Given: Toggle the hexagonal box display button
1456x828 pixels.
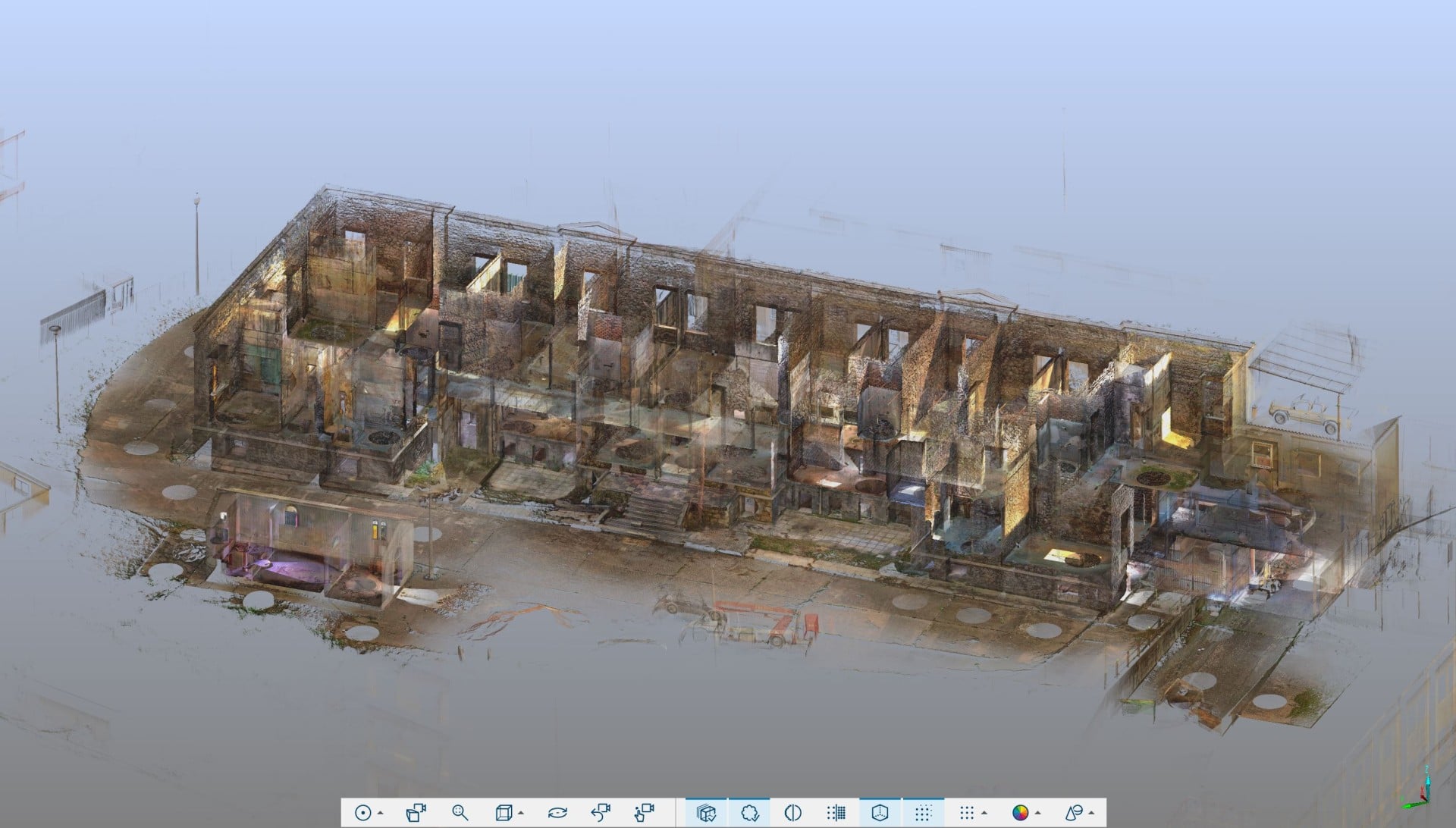Looking at the screenshot, I should 880,813.
